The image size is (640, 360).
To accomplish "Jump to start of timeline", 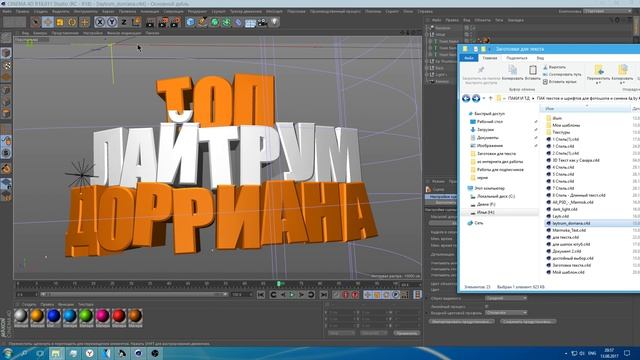I will [x=261, y=294].
